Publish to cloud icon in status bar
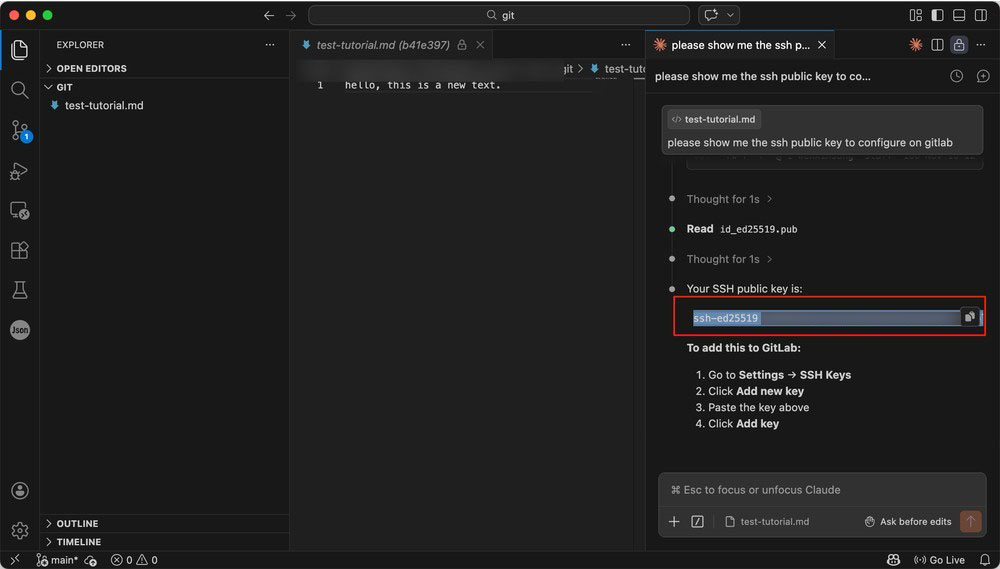This screenshot has height=569, width=1000. 91,560
